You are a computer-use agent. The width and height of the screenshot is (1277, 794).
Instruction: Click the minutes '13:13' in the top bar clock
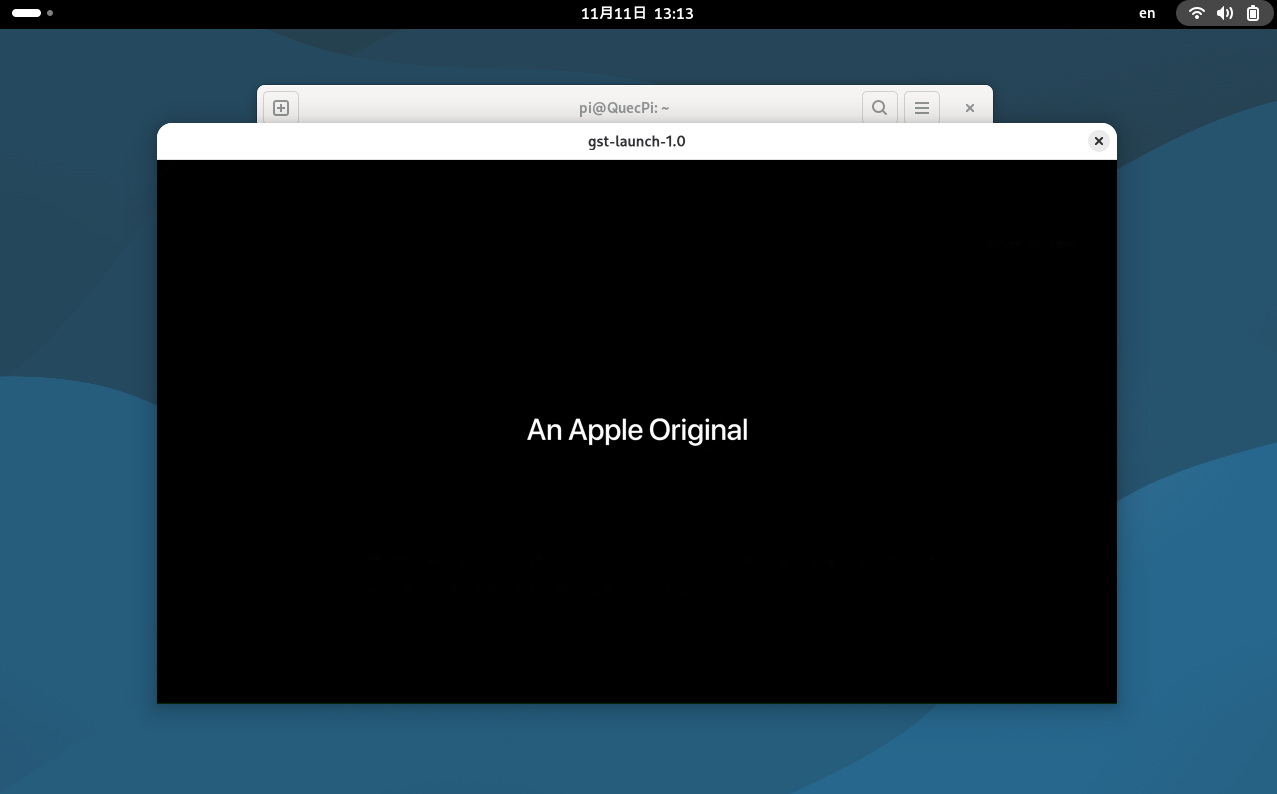673,13
